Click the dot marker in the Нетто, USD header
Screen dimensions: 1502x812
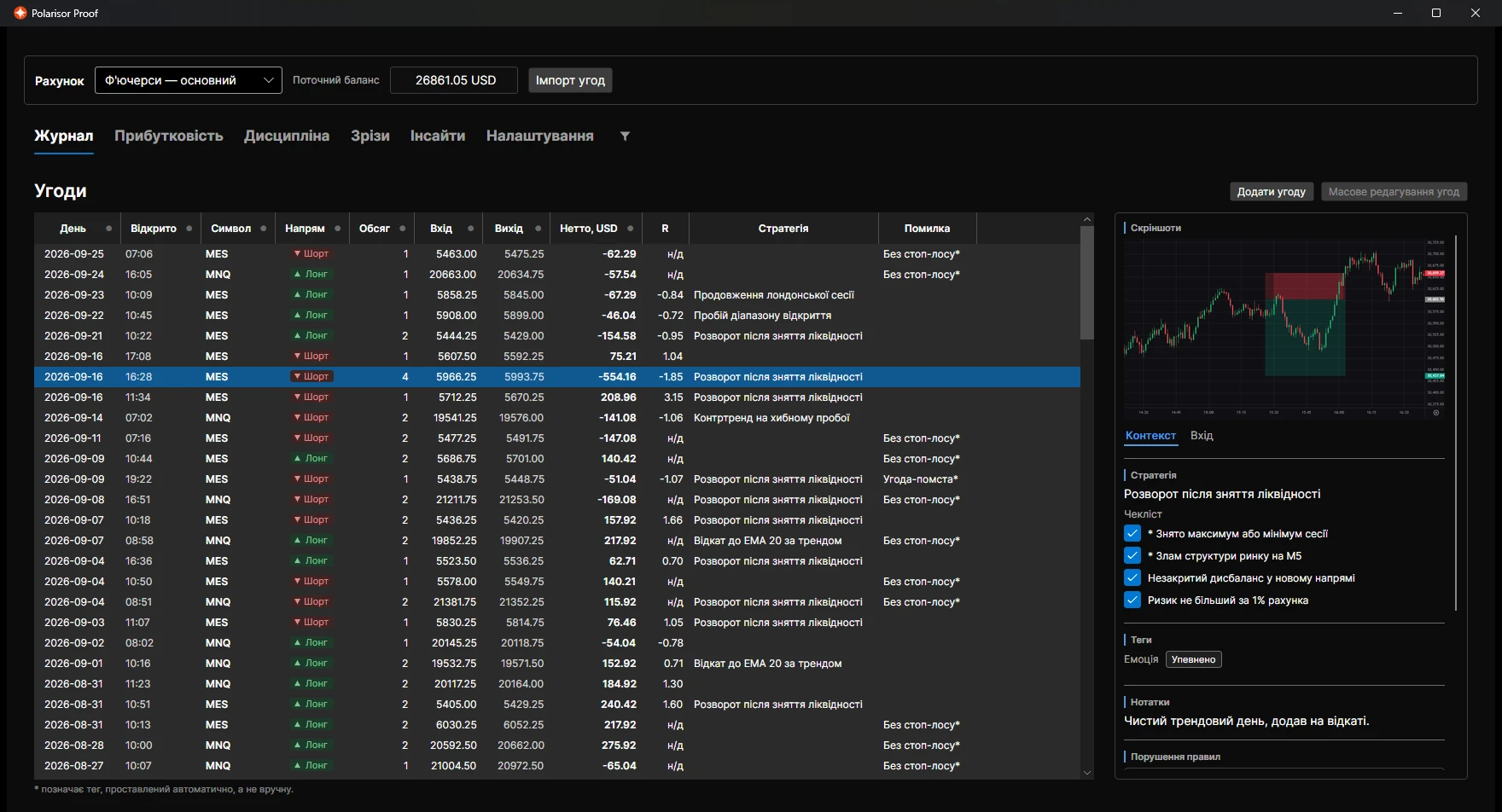tap(631, 229)
